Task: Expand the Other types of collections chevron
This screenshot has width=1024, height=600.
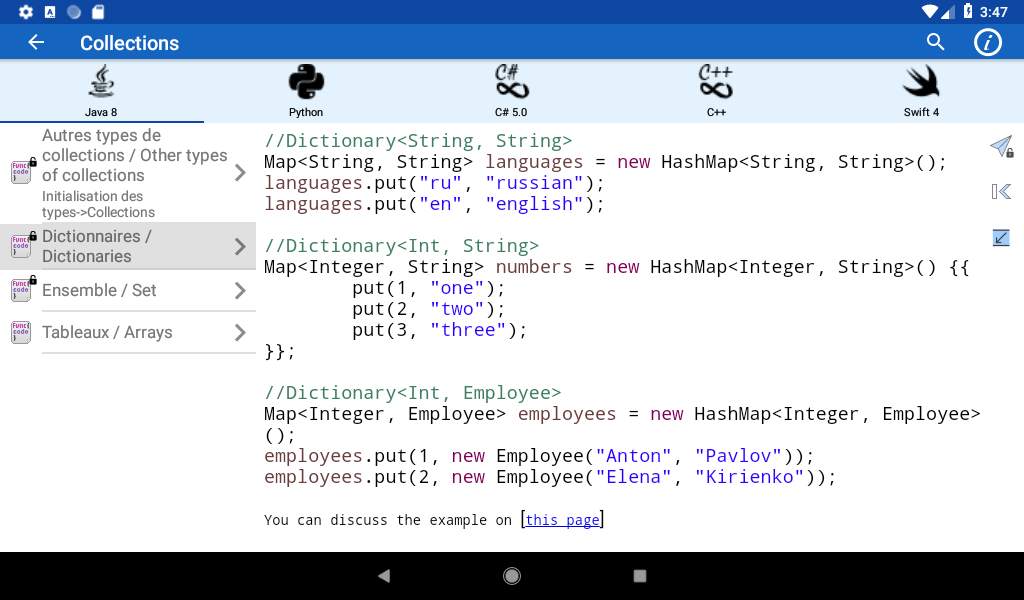Action: (240, 173)
